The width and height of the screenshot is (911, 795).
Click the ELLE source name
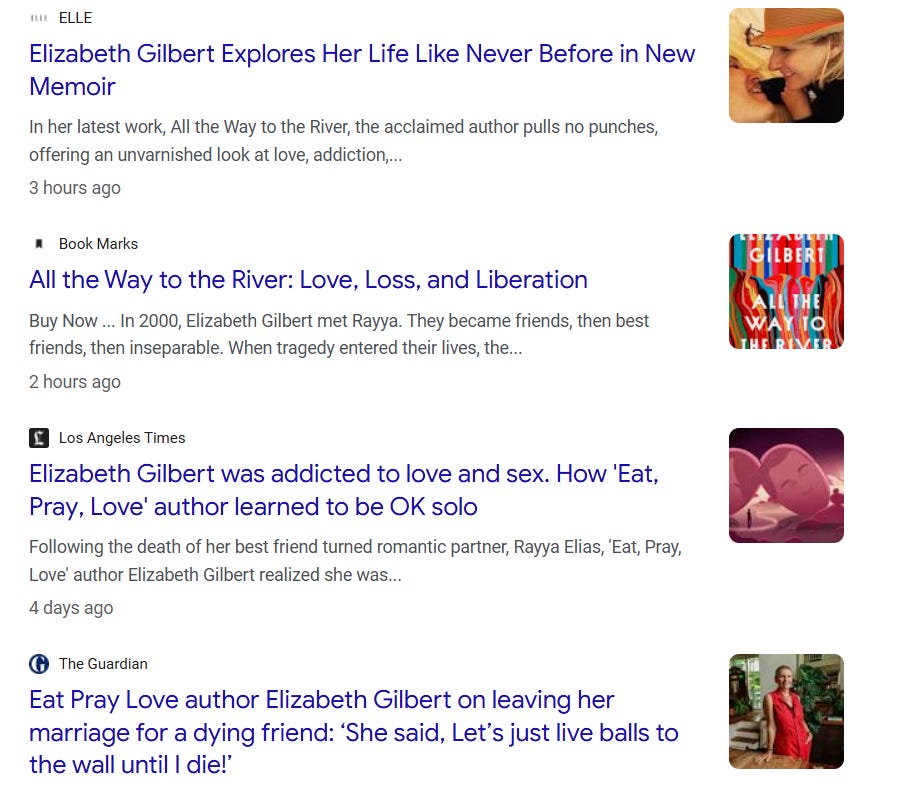click(76, 18)
